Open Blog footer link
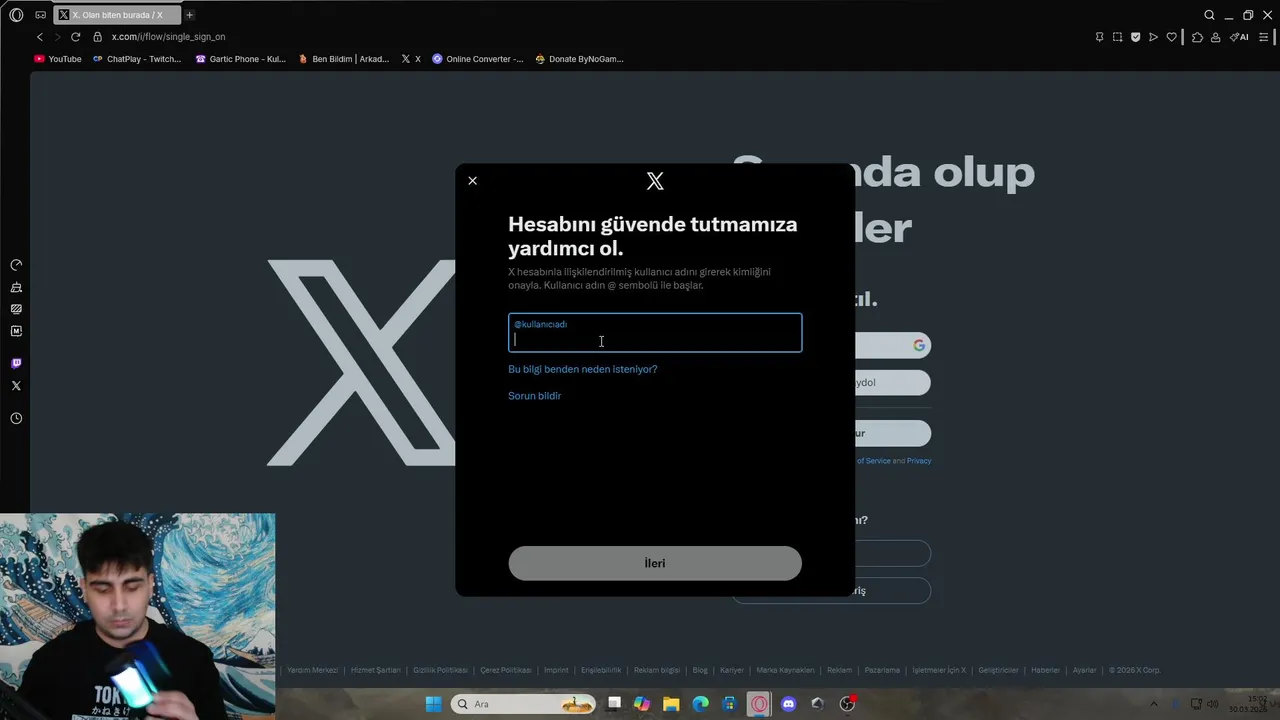 pos(700,670)
